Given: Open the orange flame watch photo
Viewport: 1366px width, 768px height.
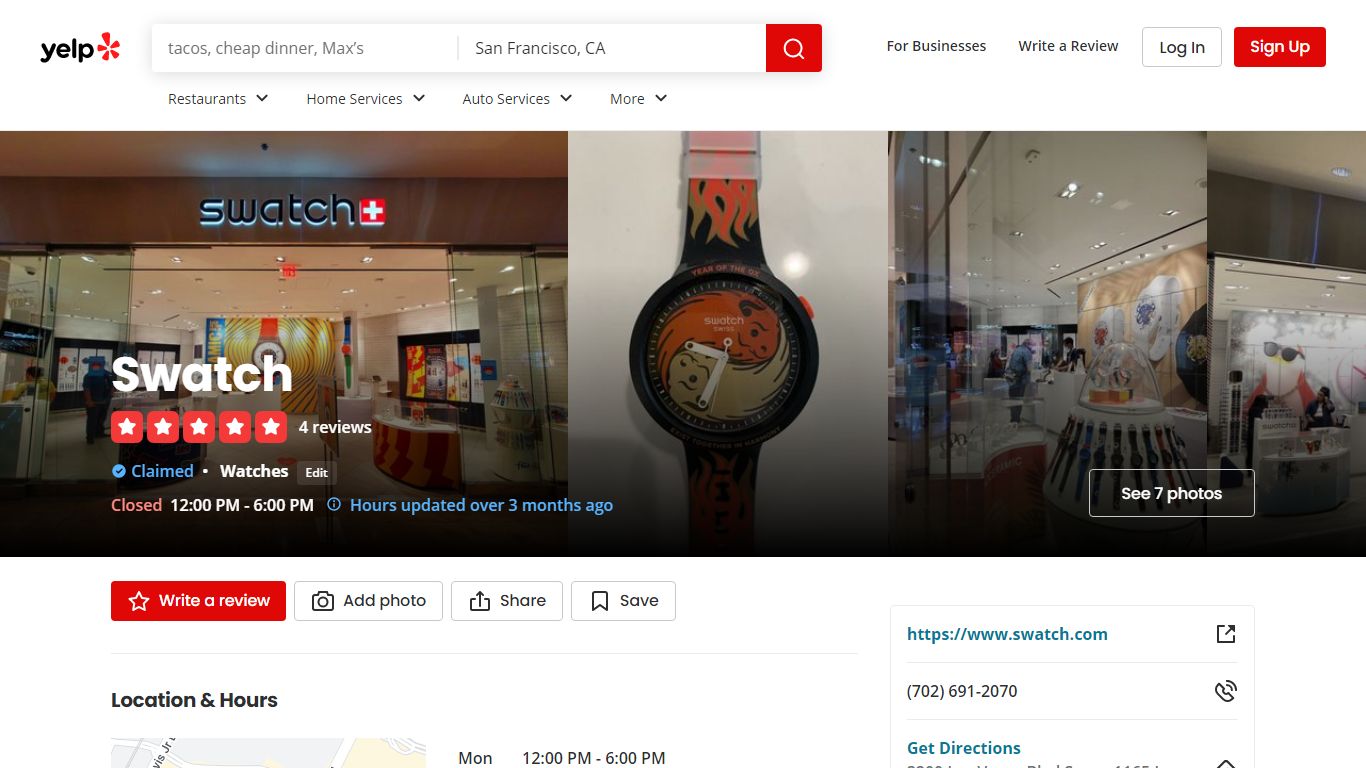Looking at the screenshot, I should click(728, 343).
